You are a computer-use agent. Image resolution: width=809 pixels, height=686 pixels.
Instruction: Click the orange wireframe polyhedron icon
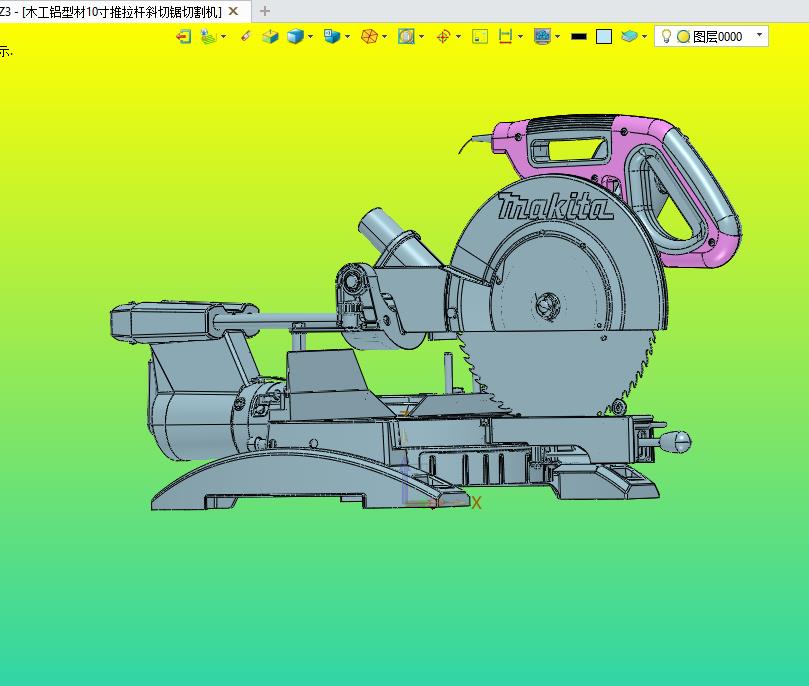pyautogui.click(x=369, y=37)
